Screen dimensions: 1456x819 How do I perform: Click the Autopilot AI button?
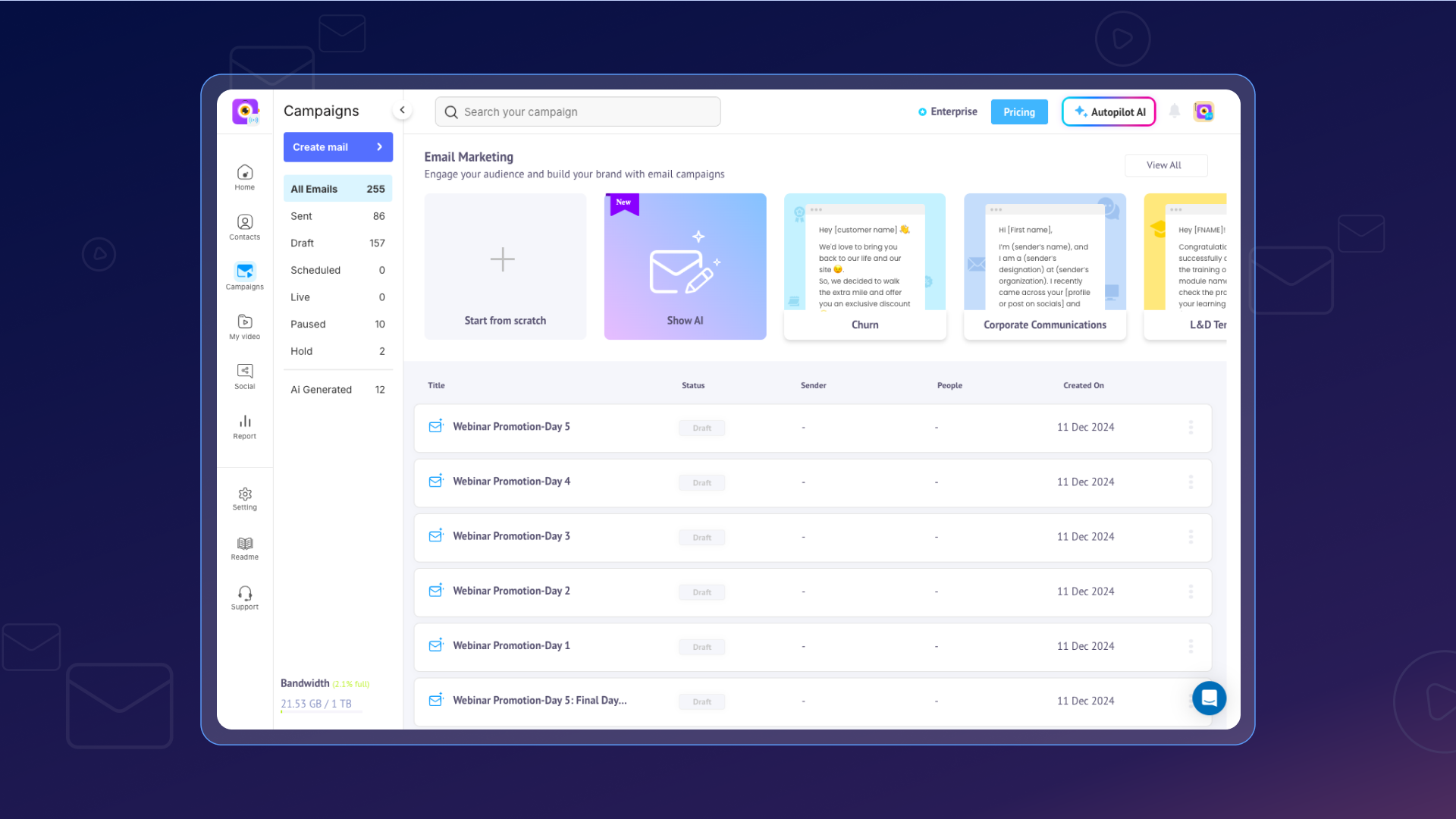pyautogui.click(x=1108, y=111)
